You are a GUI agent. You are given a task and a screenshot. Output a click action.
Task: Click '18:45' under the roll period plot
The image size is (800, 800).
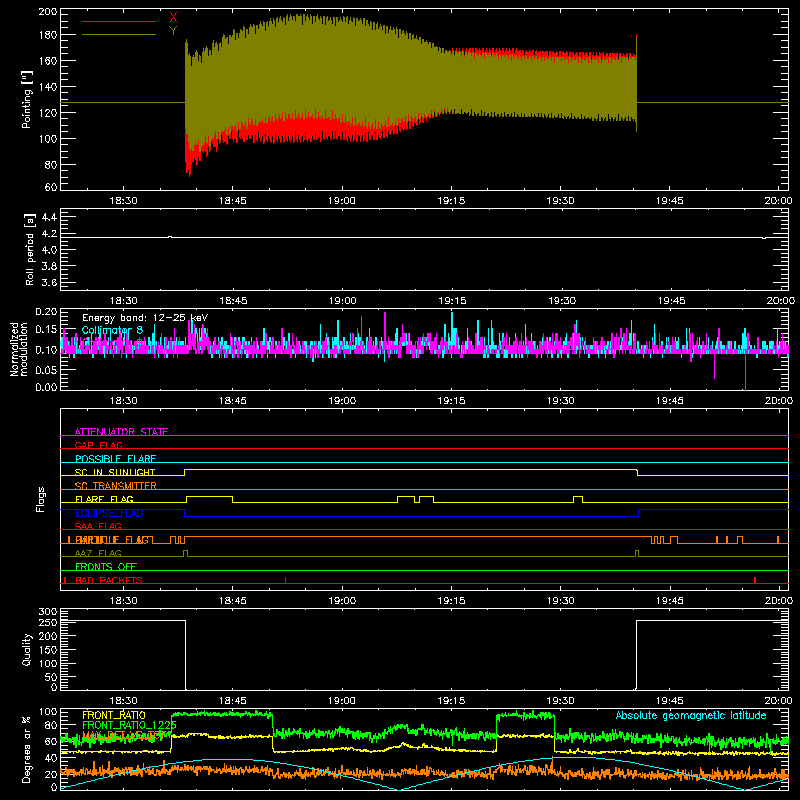233,301
